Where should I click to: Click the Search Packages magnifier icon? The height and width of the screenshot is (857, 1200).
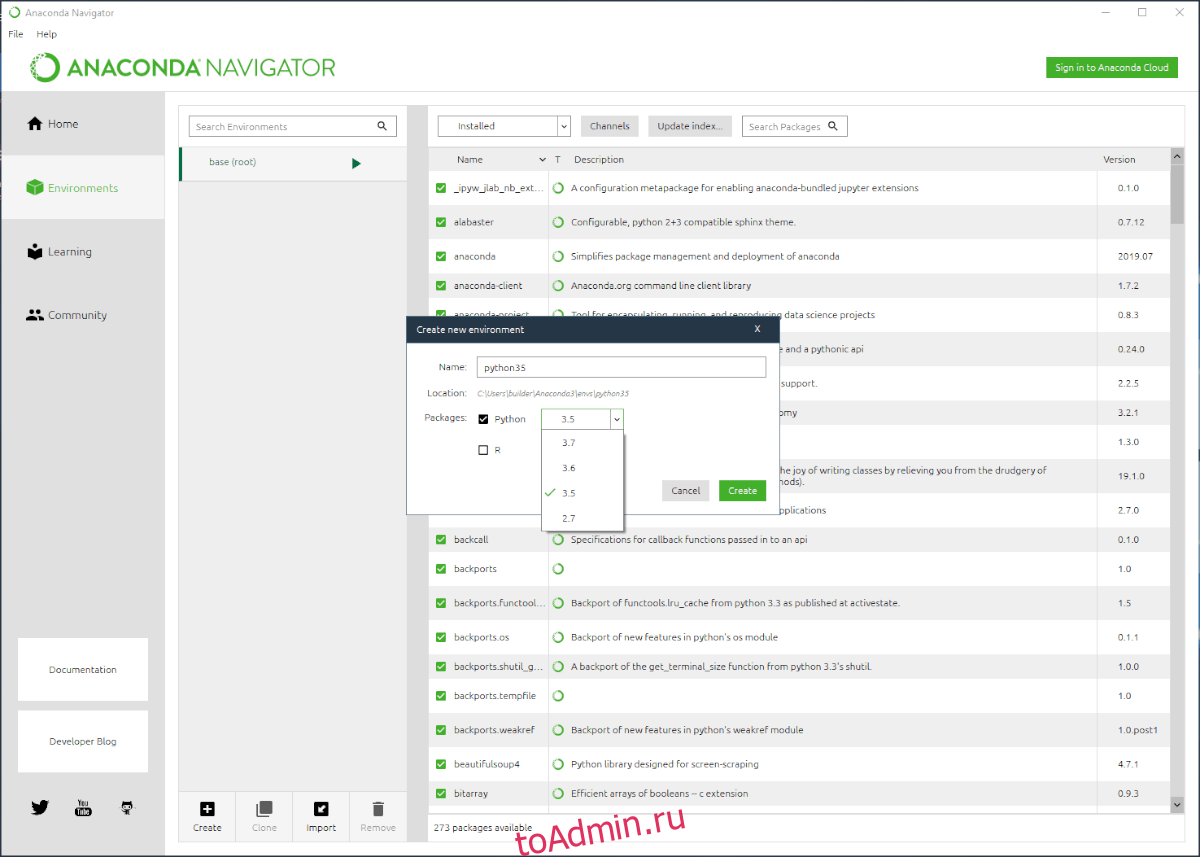point(833,126)
